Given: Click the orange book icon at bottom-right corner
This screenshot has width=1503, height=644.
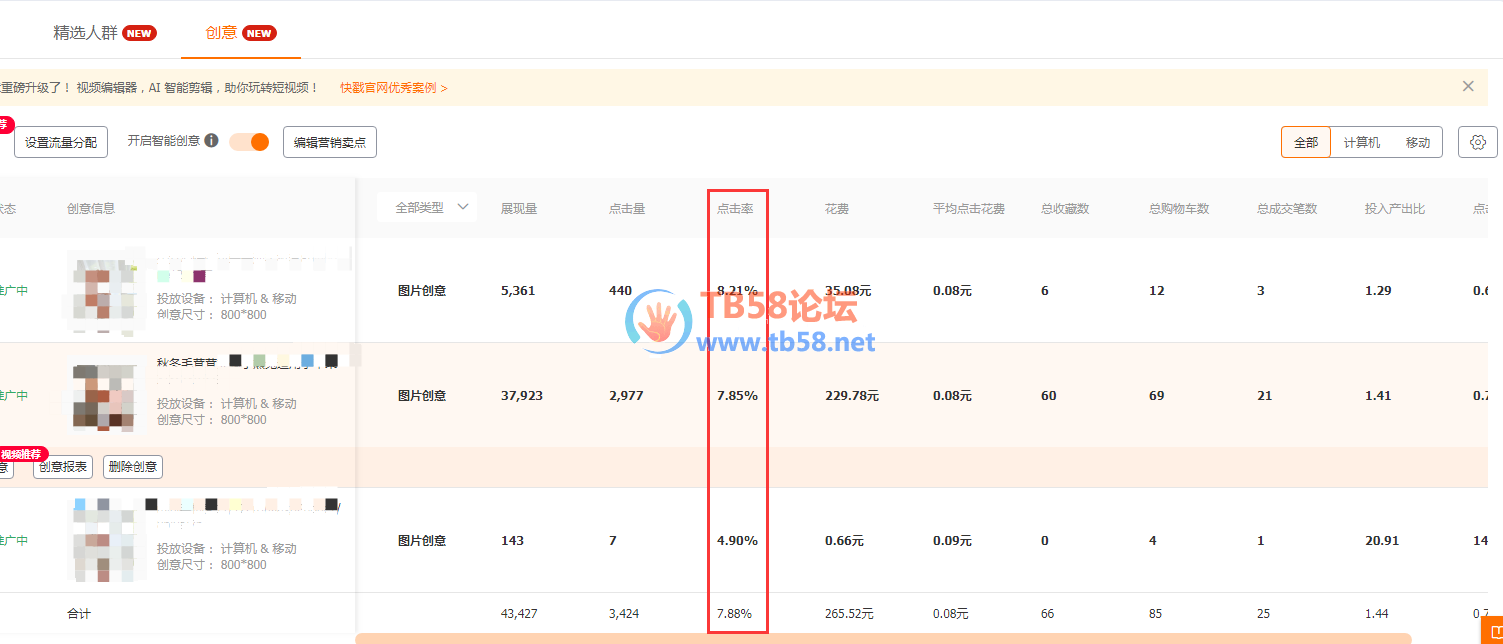Looking at the screenshot, I should (x=1492, y=634).
